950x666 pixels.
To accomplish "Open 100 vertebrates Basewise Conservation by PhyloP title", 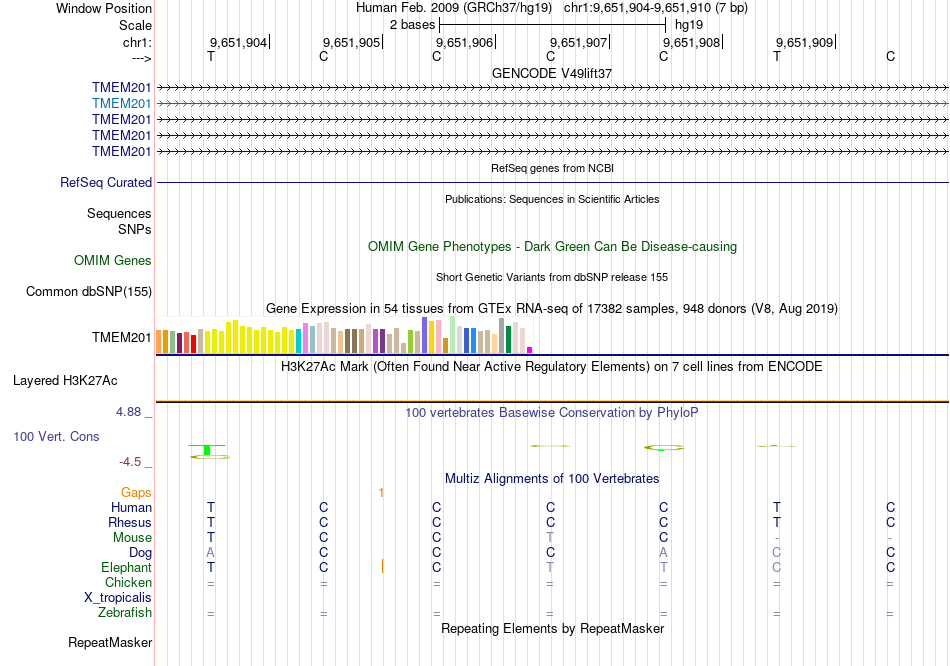I will pyautogui.click(x=552, y=413).
